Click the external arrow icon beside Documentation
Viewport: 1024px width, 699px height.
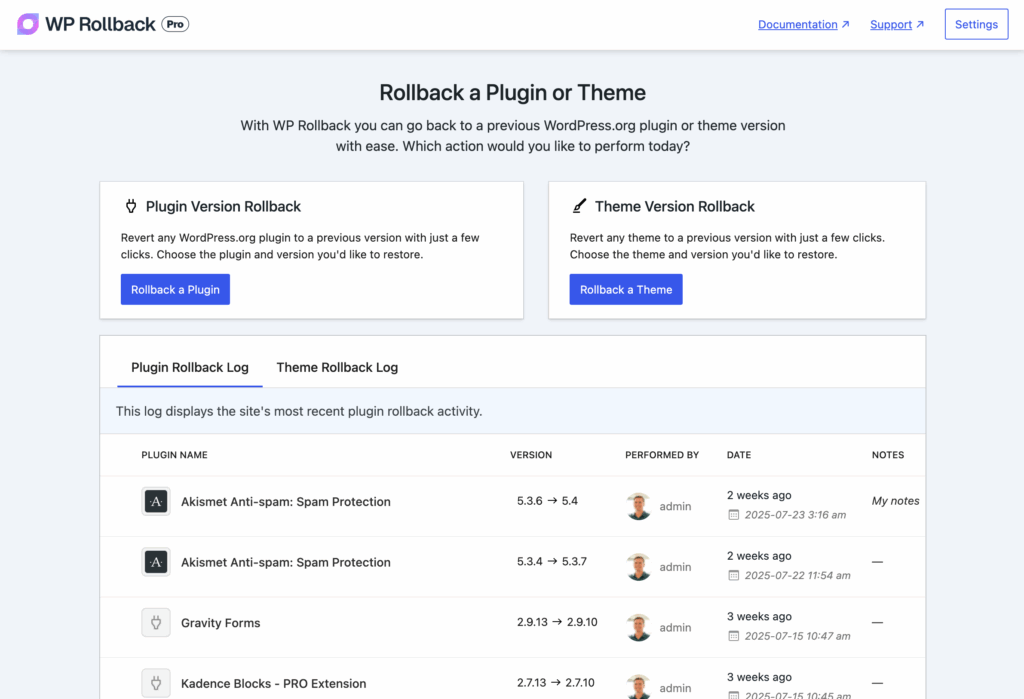pos(846,24)
